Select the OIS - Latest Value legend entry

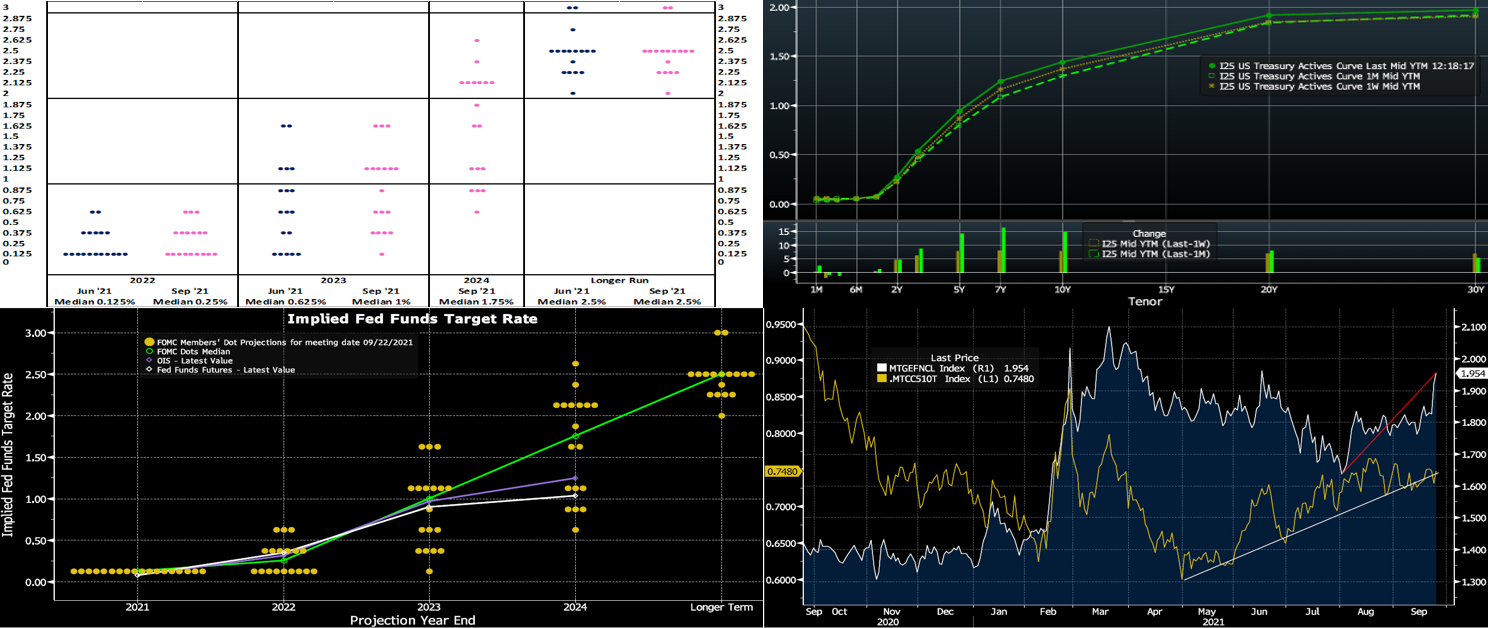coord(202,361)
